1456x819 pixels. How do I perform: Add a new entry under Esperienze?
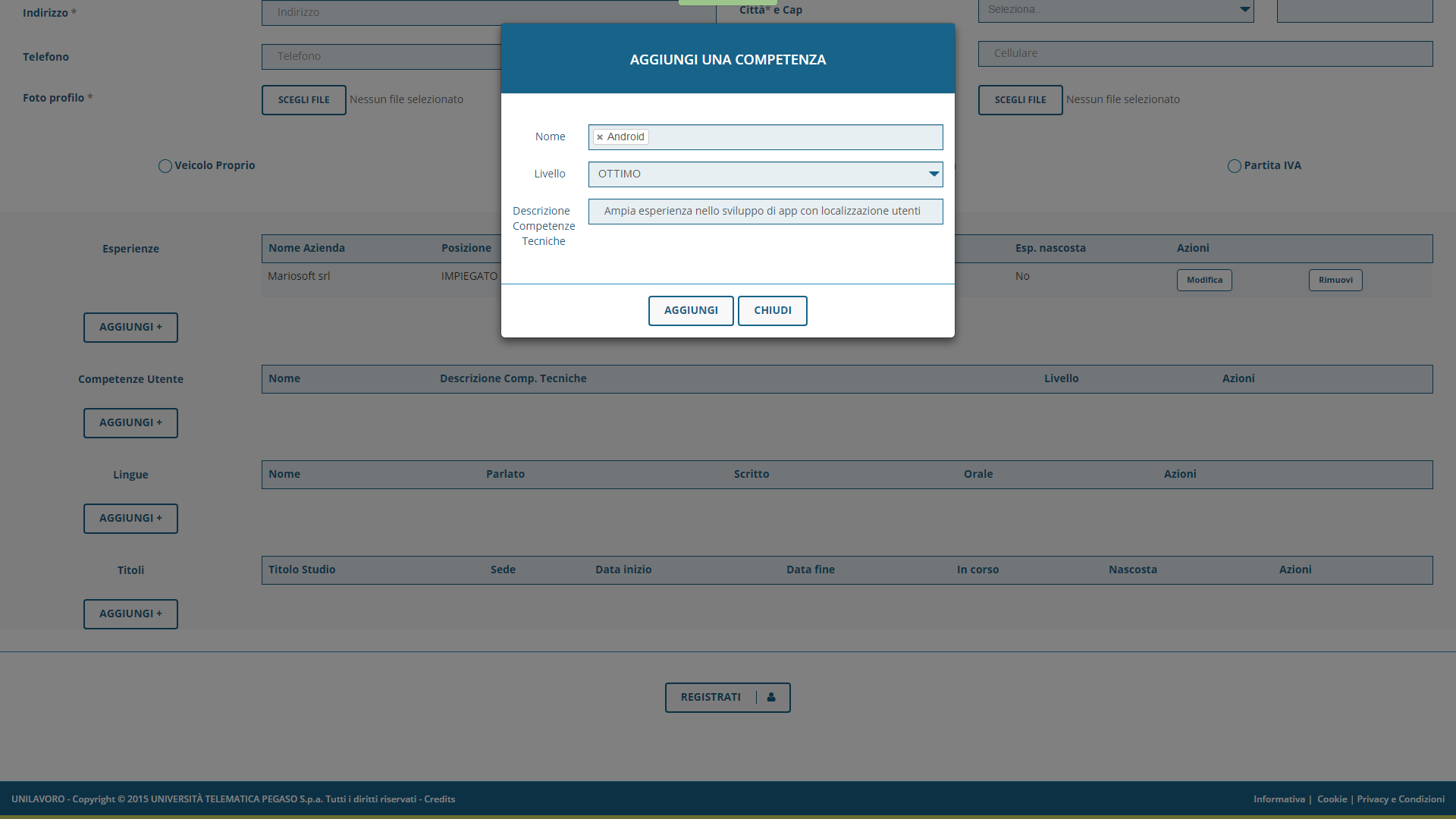pos(130,328)
